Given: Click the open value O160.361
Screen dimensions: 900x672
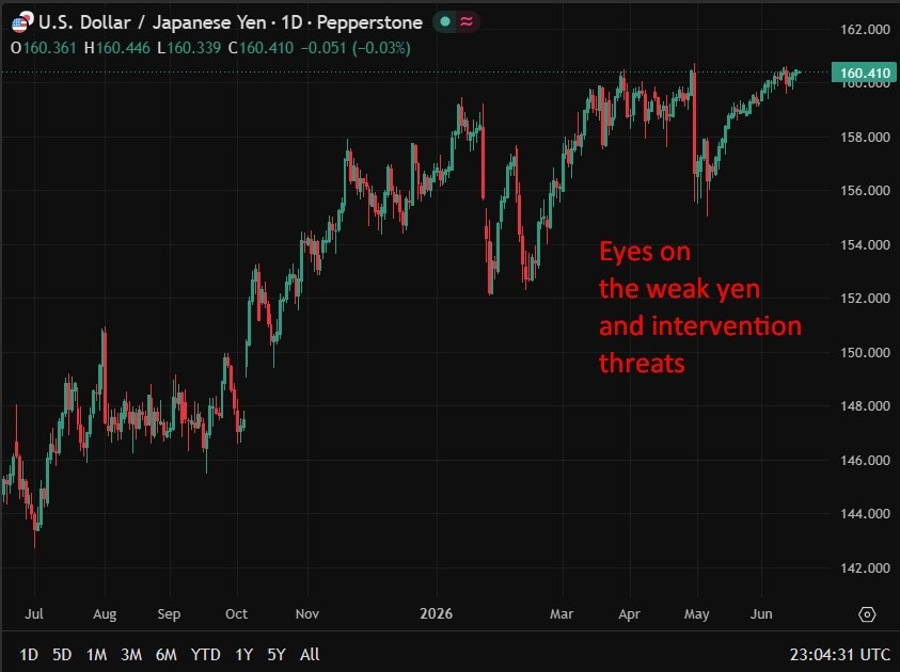Looking at the screenshot, I should click(x=44, y=48).
